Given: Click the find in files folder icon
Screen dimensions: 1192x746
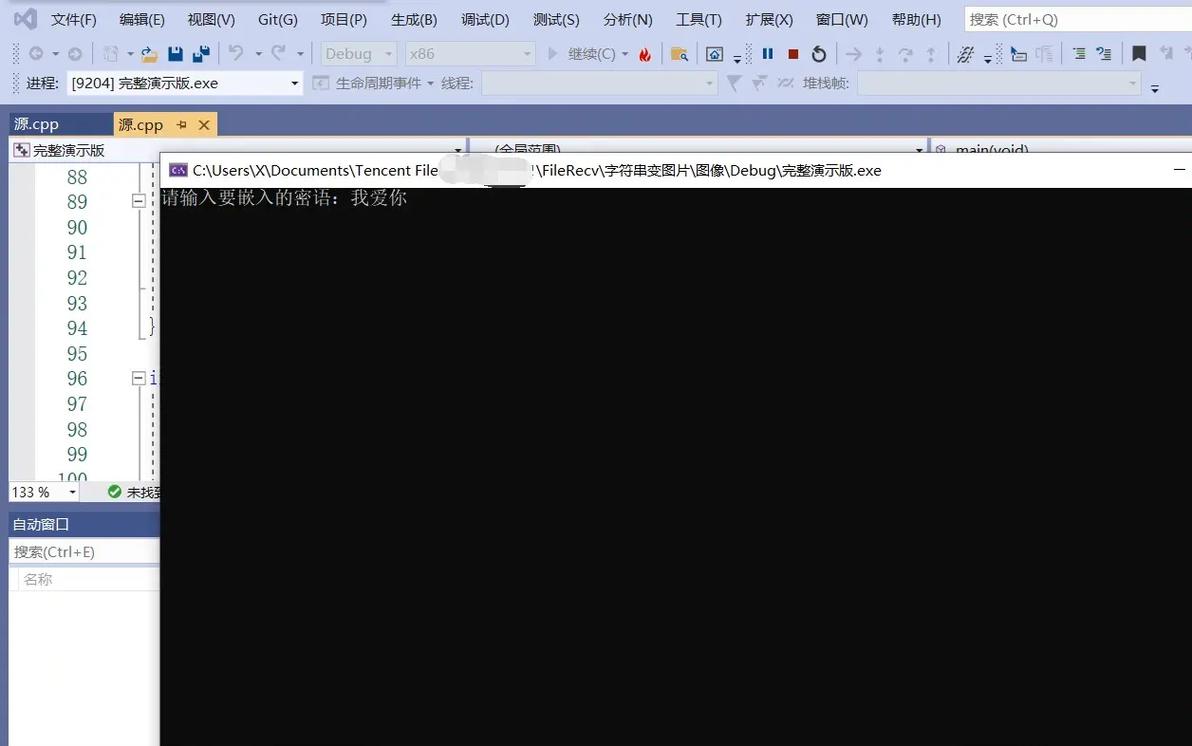Looking at the screenshot, I should click(x=679, y=54).
